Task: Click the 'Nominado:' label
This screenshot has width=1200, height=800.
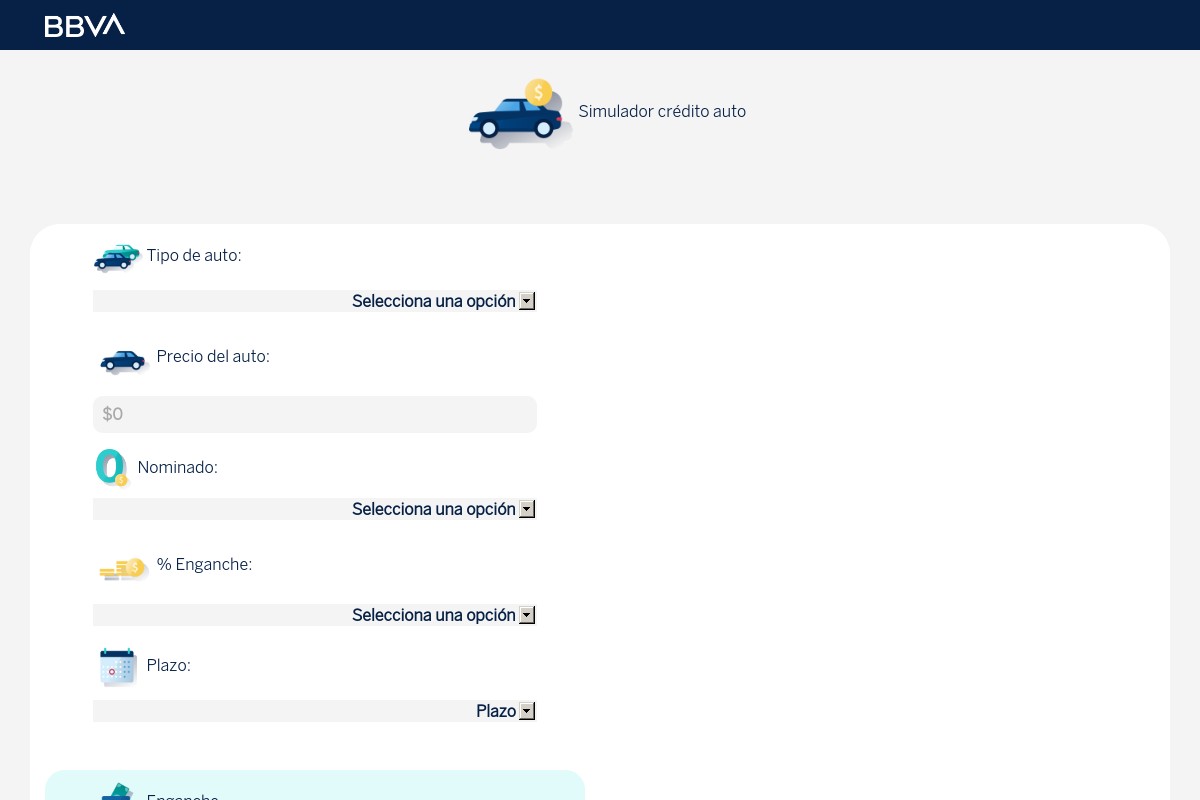Action: tap(177, 467)
